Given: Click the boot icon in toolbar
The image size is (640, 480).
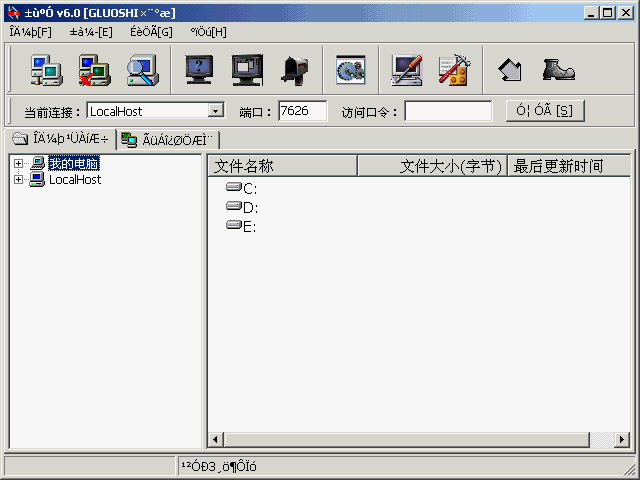Looking at the screenshot, I should [x=558, y=70].
